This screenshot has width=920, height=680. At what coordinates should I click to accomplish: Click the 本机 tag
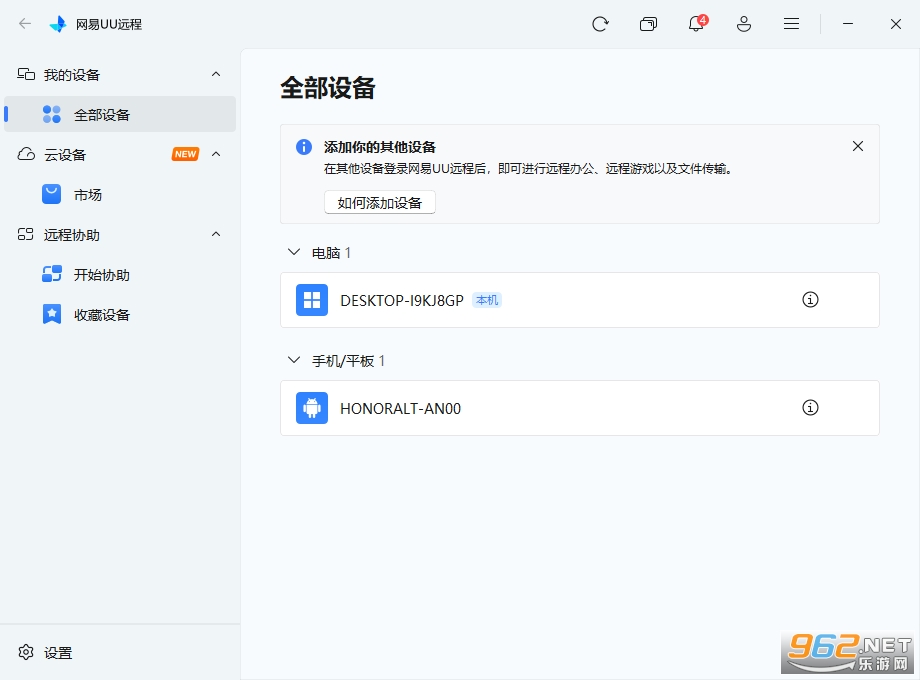tap(487, 300)
